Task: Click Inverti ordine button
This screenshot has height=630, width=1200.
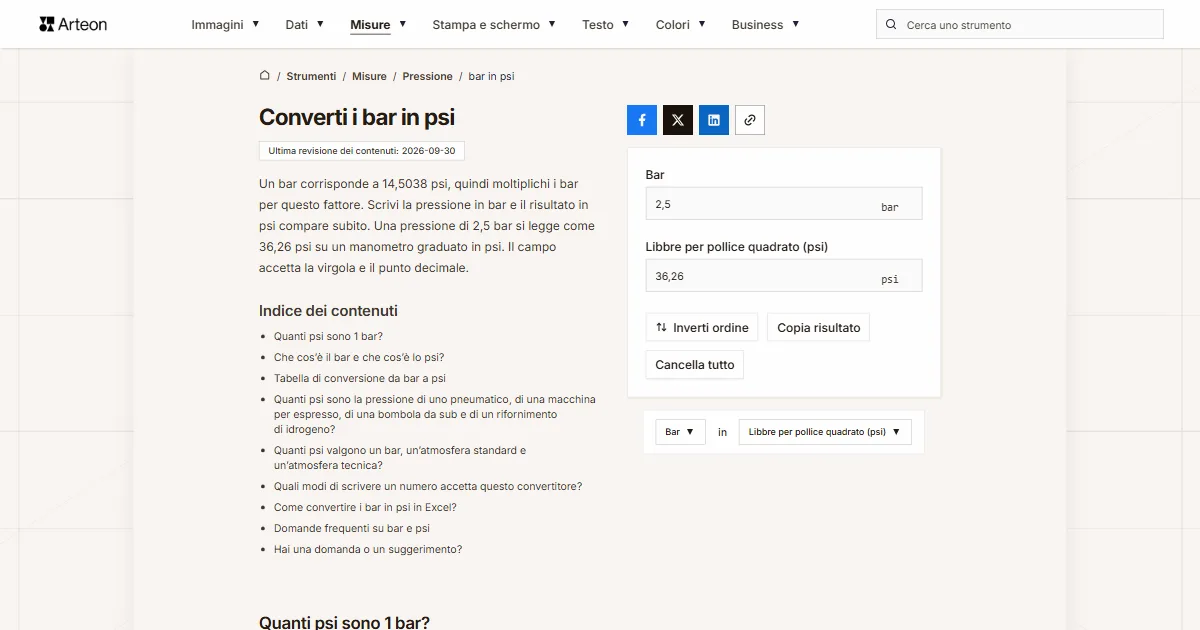Action: point(702,327)
